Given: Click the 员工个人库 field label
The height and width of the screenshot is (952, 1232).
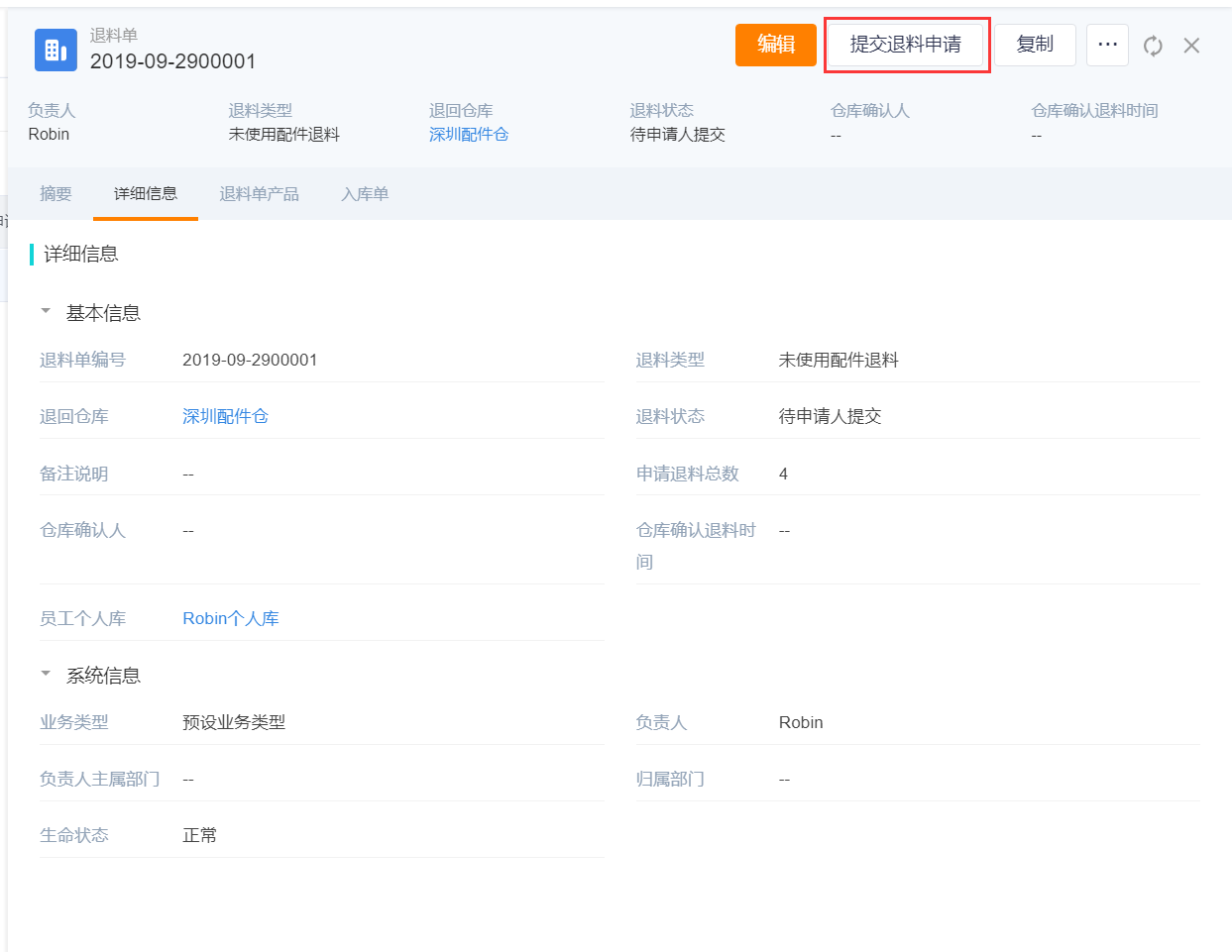Looking at the screenshot, I should [82, 619].
